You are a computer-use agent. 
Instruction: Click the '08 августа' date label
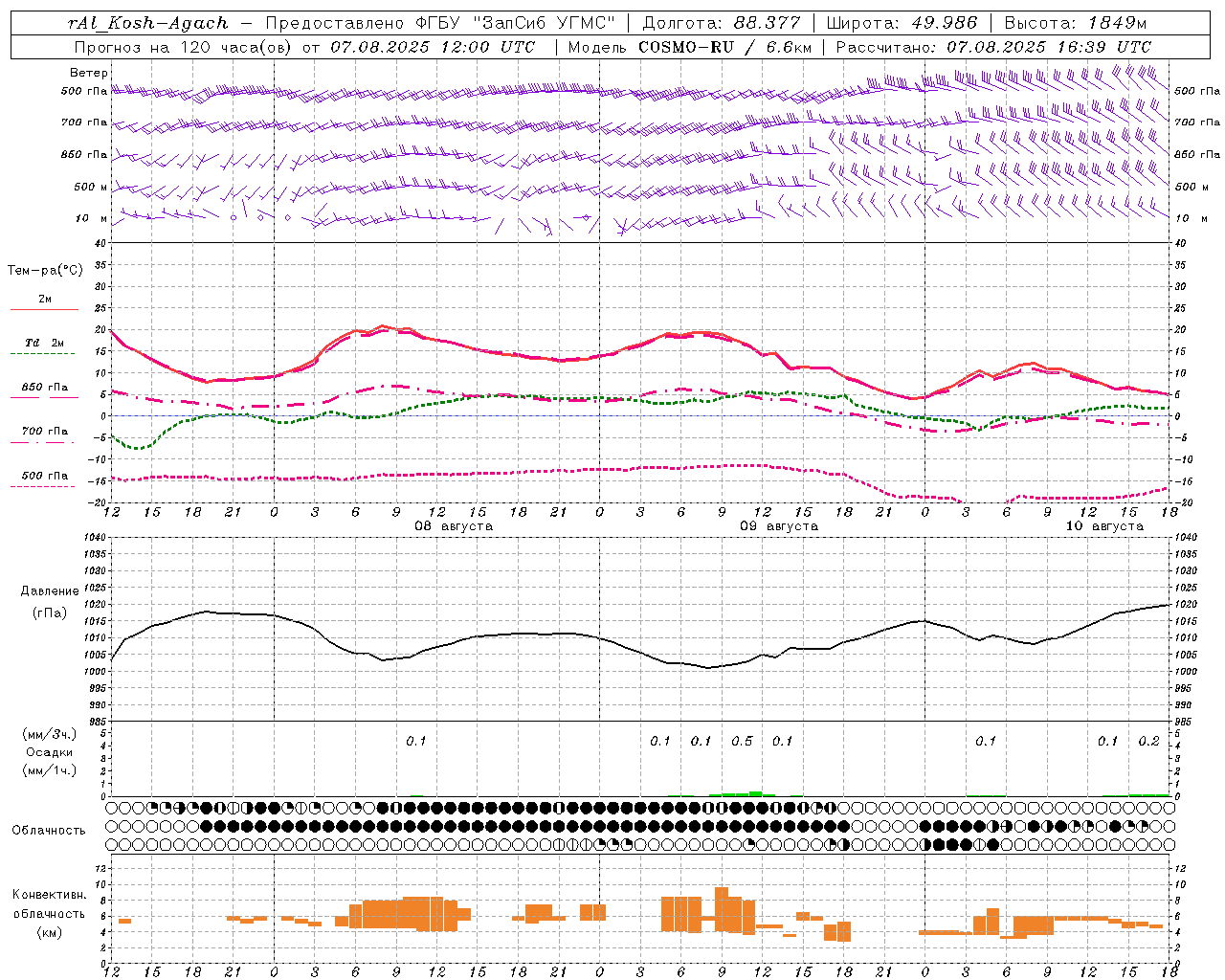pyautogui.click(x=454, y=526)
